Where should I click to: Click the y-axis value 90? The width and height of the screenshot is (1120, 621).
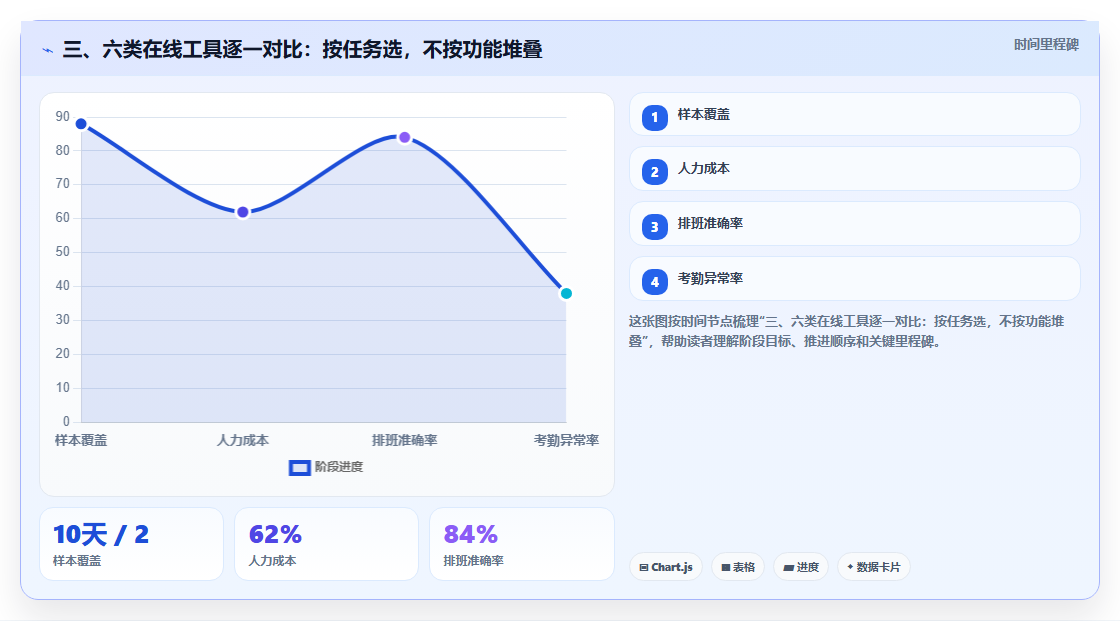click(63, 116)
